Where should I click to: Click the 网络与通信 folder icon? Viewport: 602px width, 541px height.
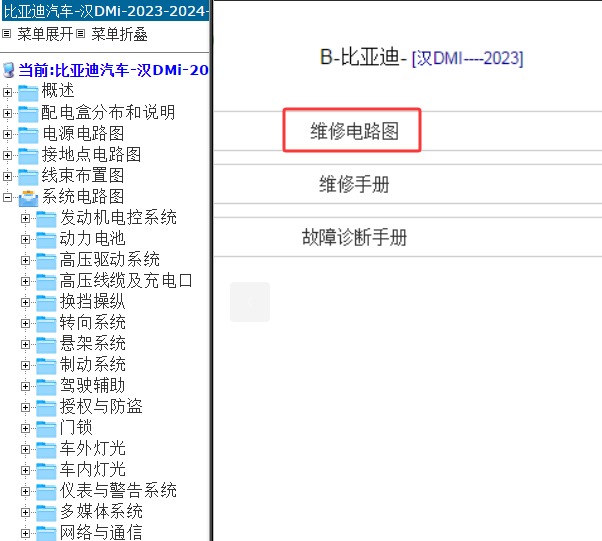coord(46,533)
